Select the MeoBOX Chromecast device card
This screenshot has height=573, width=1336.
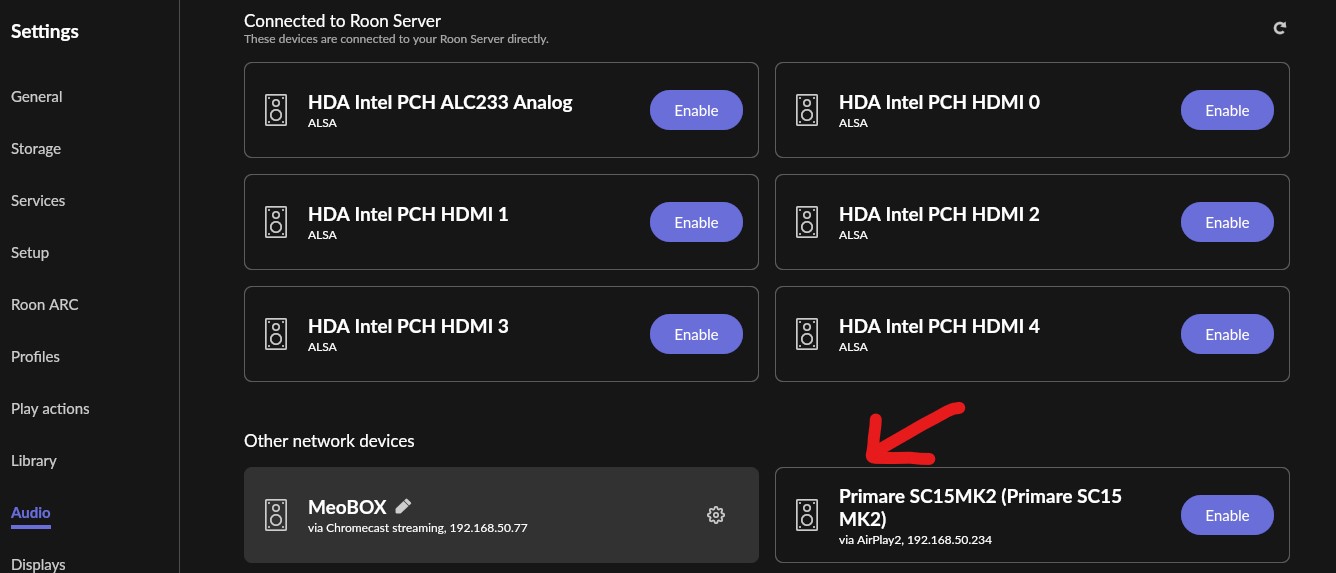(501, 515)
